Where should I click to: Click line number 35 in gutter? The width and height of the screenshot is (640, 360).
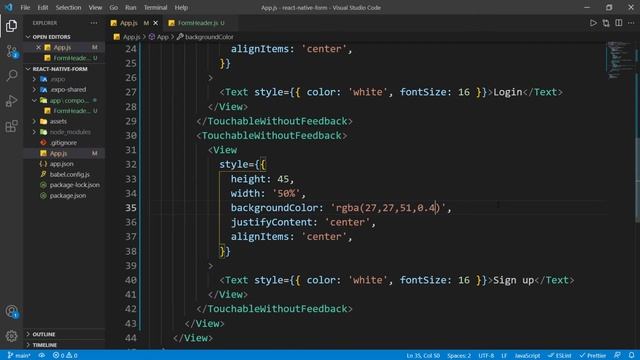tap(131, 208)
